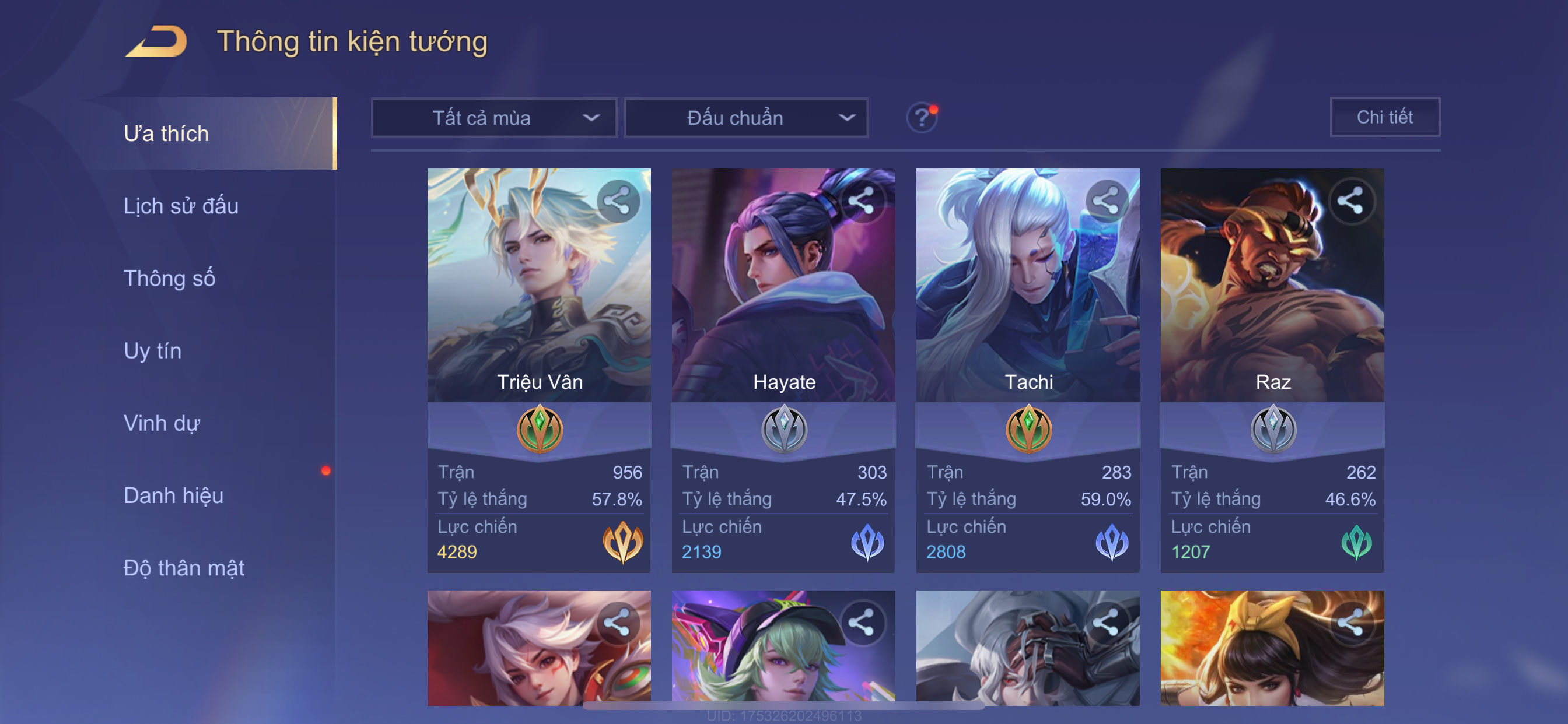Image resolution: width=1568 pixels, height=724 pixels.
Task: Share the Tachi hero card
Action: [x=1107, y=200]
